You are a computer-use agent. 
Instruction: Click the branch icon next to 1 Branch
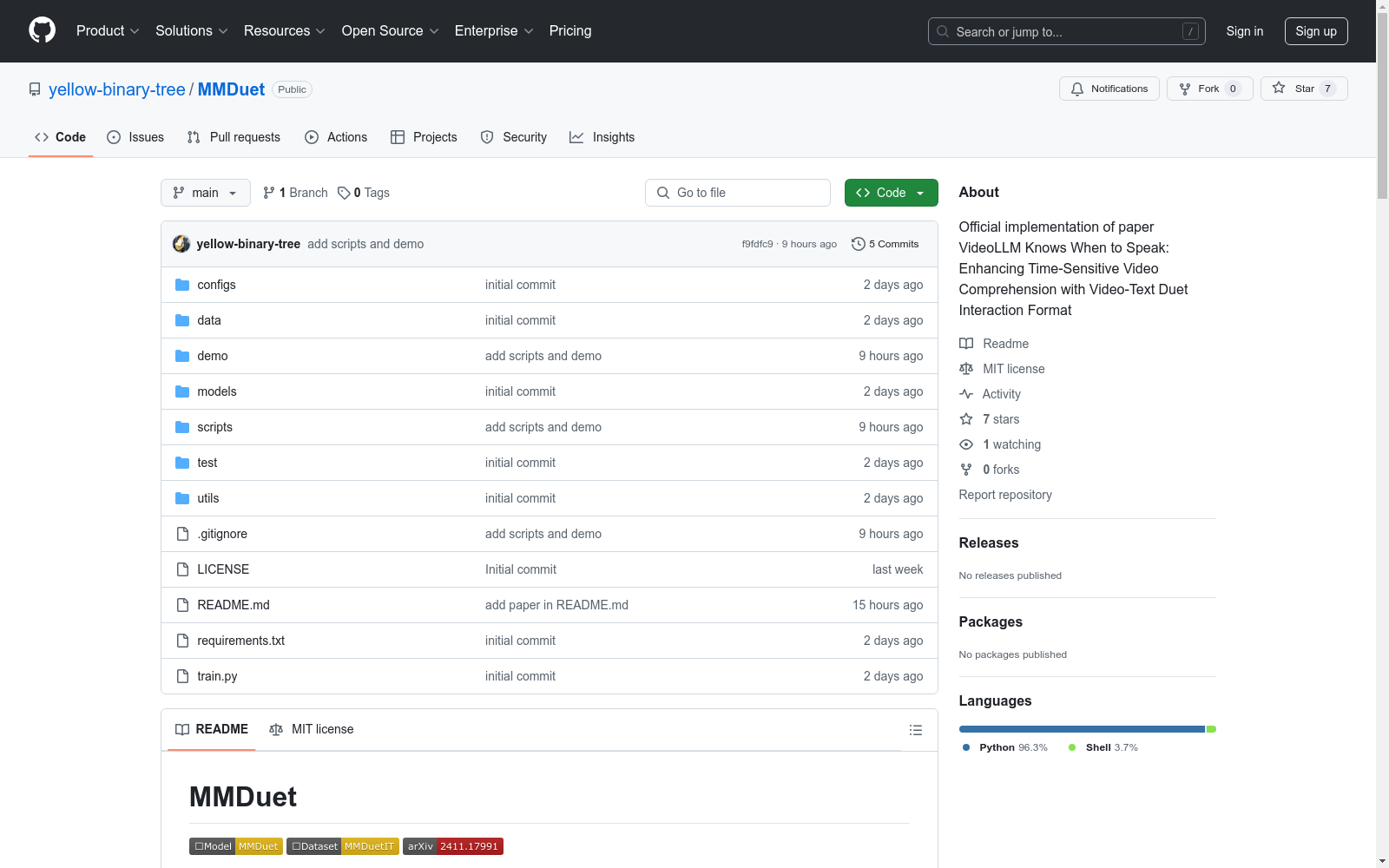(269, 193)
